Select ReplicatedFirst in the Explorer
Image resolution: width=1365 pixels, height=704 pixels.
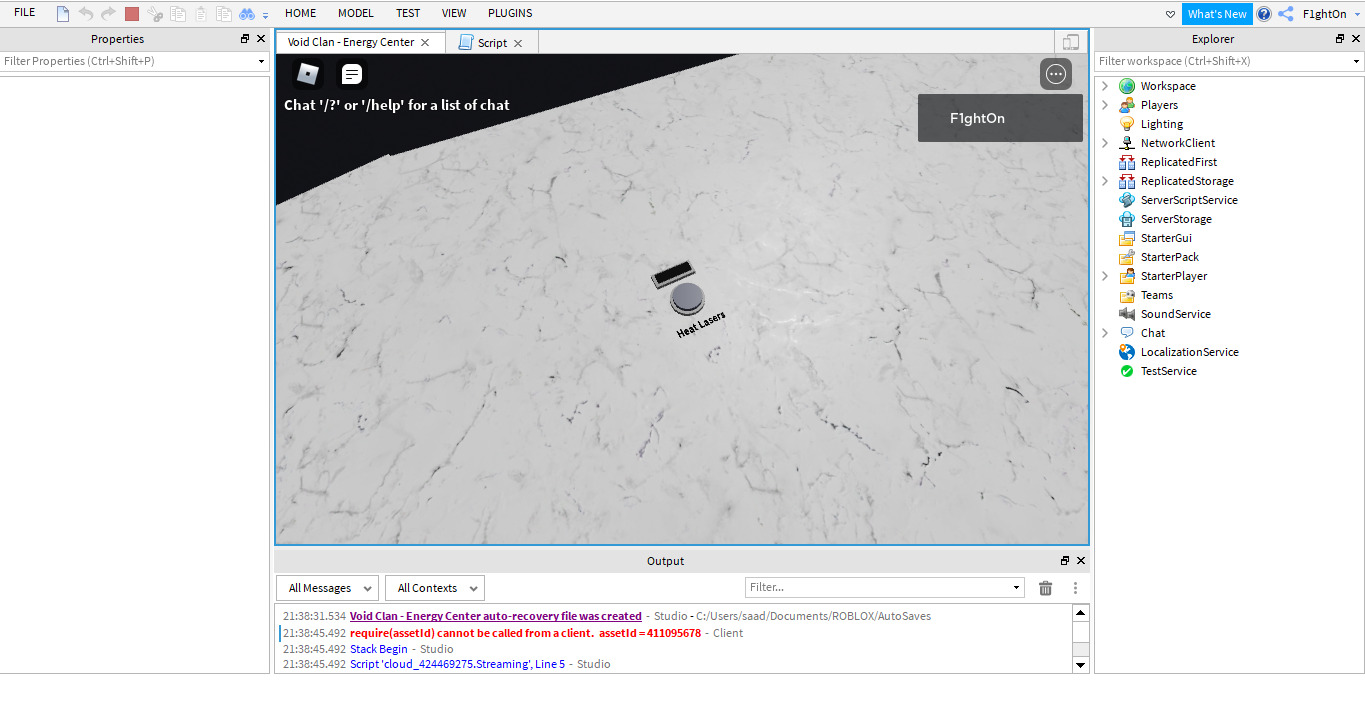pyautogui.click(x=1178, y=162)
